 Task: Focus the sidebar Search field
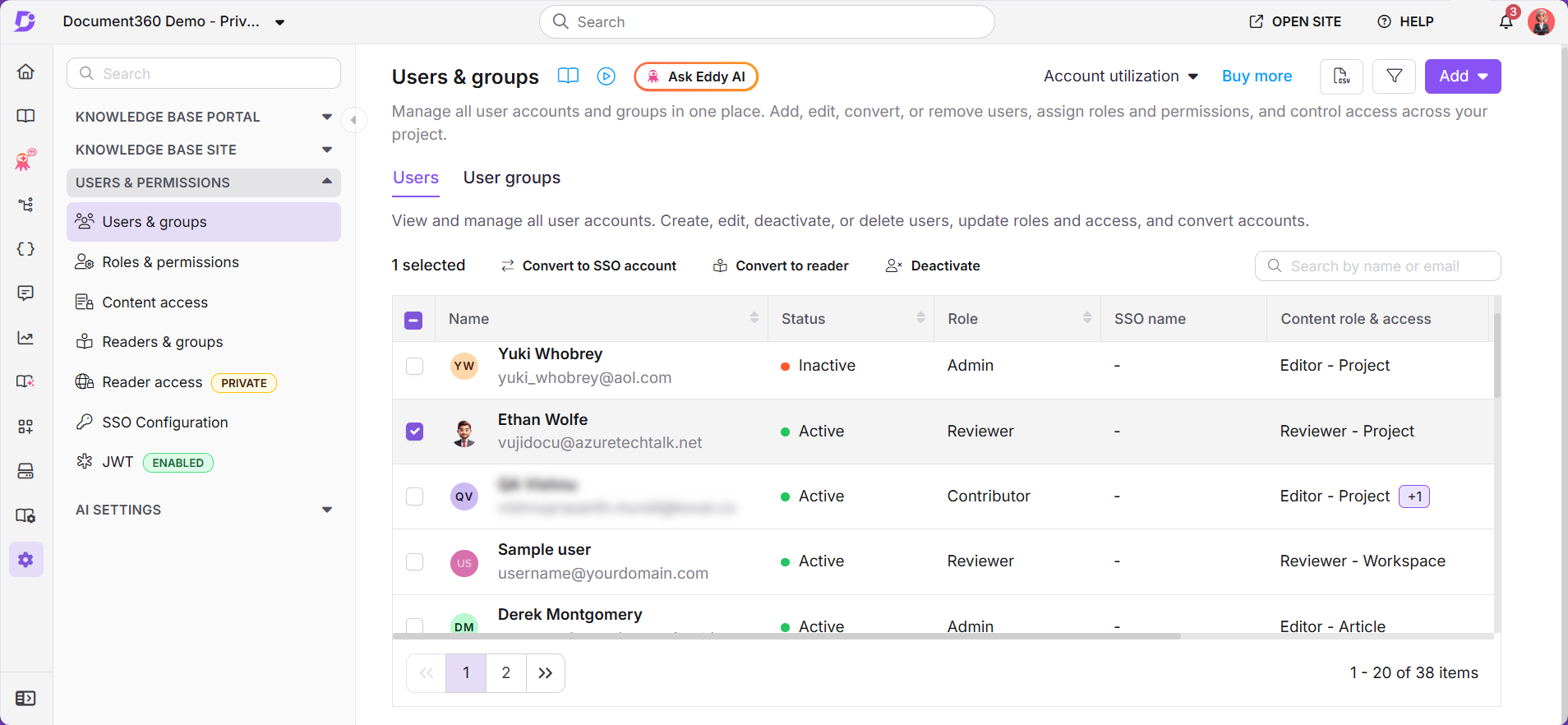pos(204,73)
